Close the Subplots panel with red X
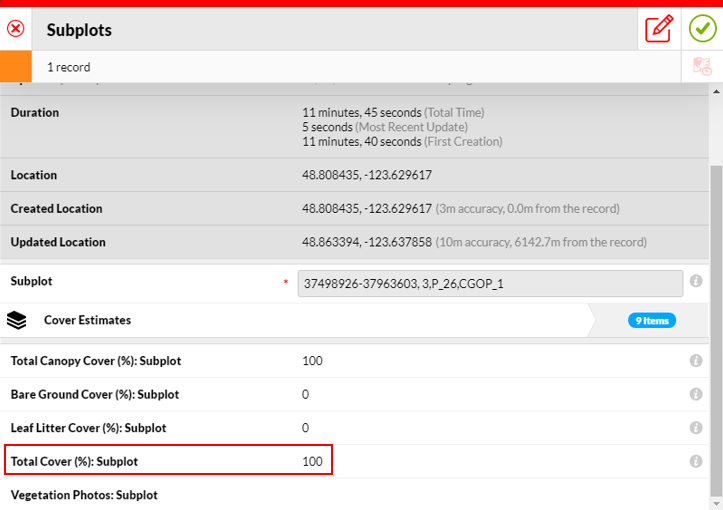This screenshot has width=723, height=510. pos(16,29)
